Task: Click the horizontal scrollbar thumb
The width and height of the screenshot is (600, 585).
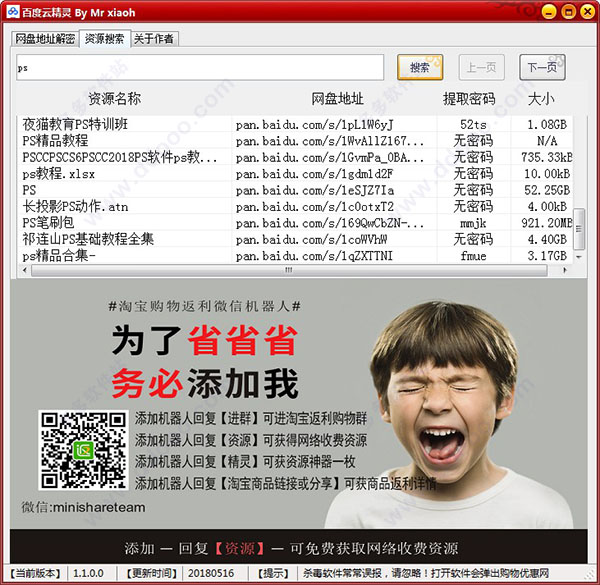Action: point(289,270)
